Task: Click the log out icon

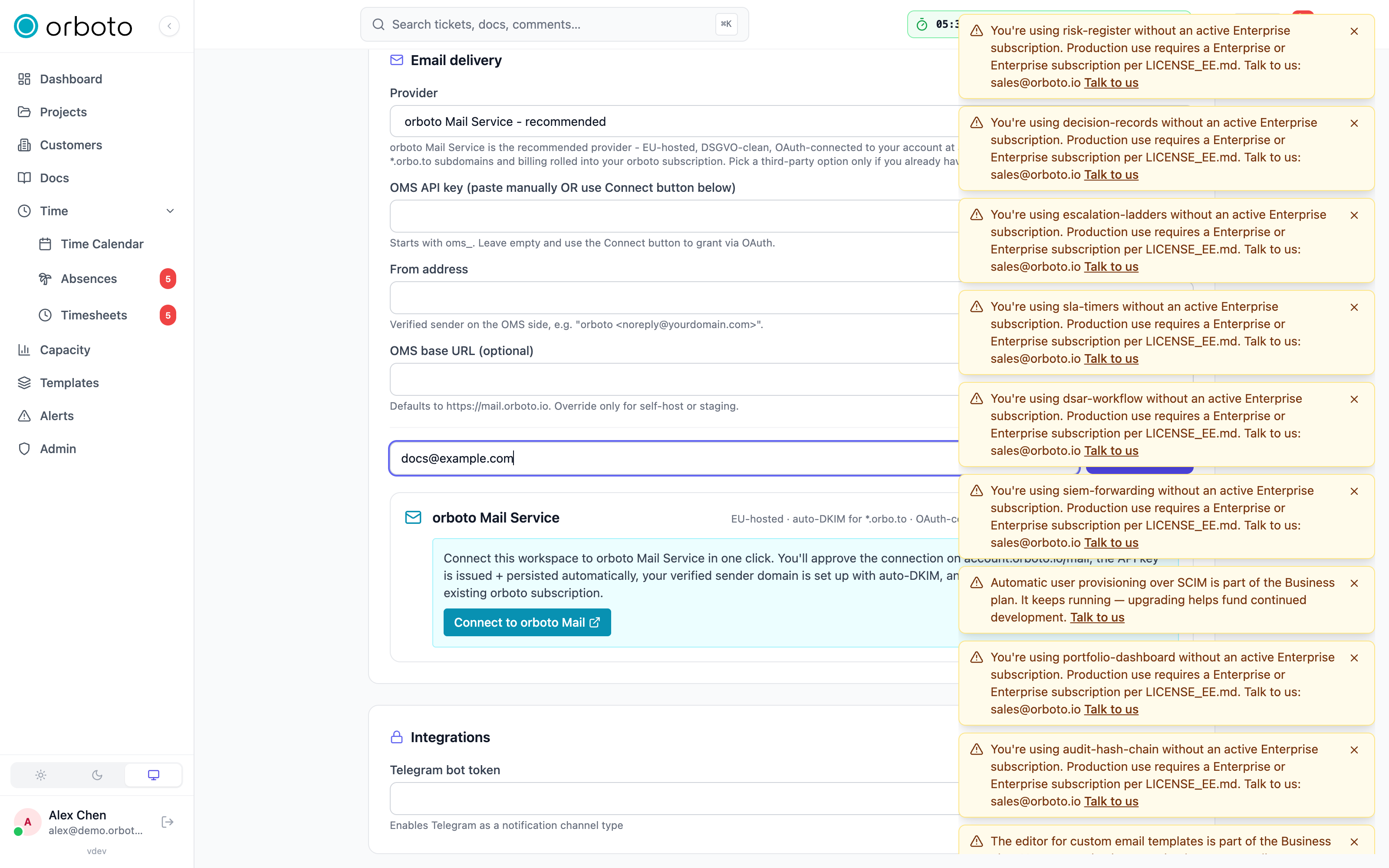Action: tap(168, 822)
